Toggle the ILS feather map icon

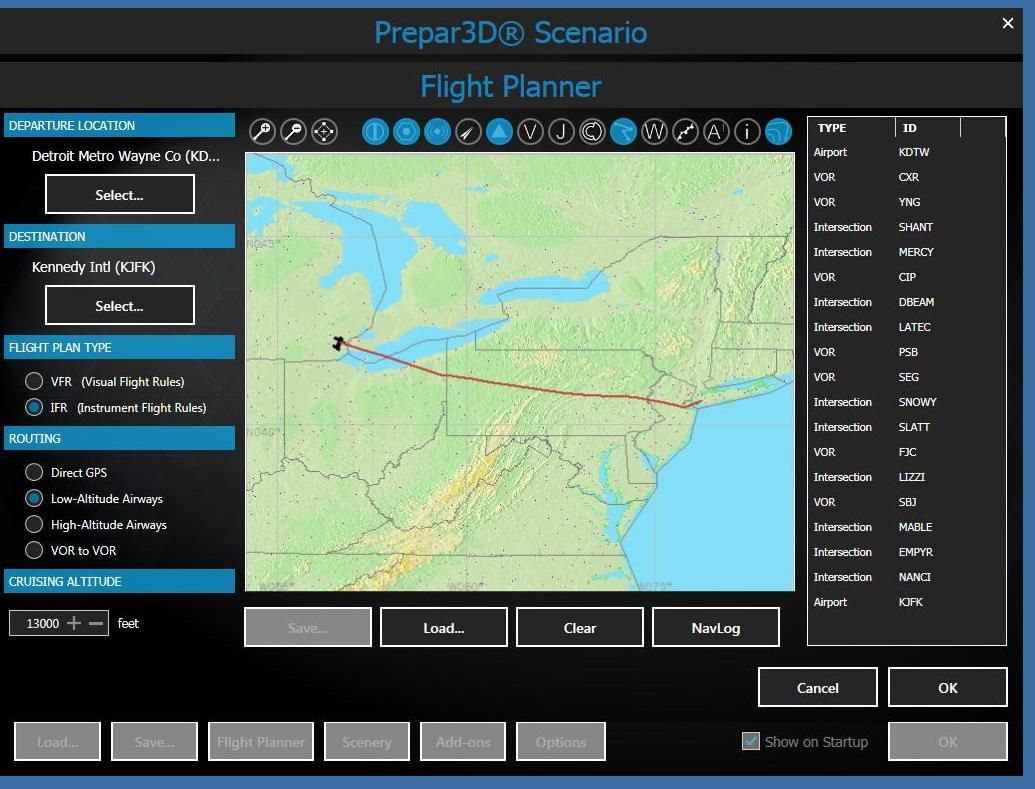(468, 132)
